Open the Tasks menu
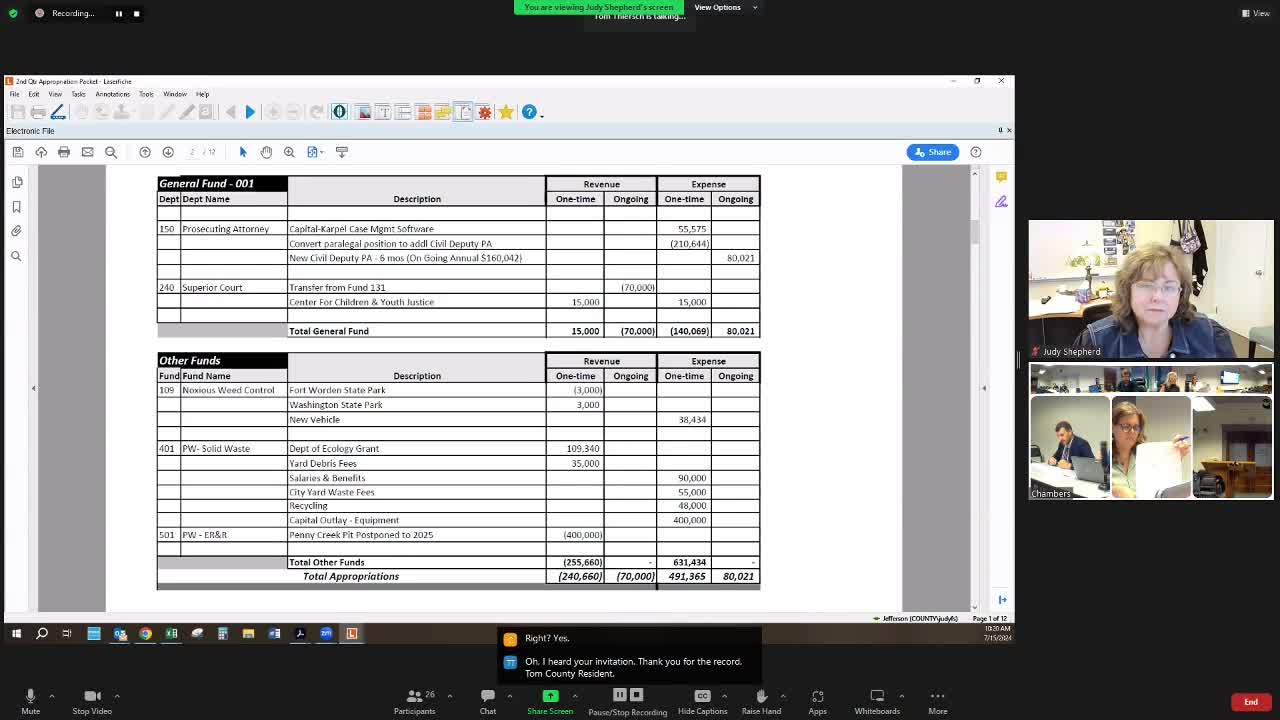 (x=78, y=94)
